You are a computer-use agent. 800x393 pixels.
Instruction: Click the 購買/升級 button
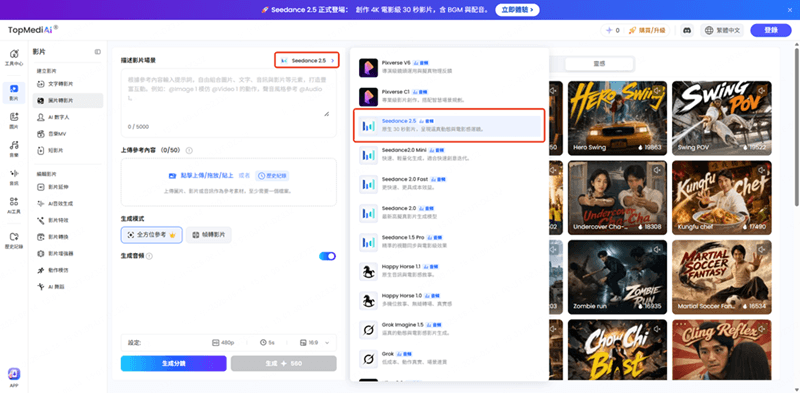[647, 31]
